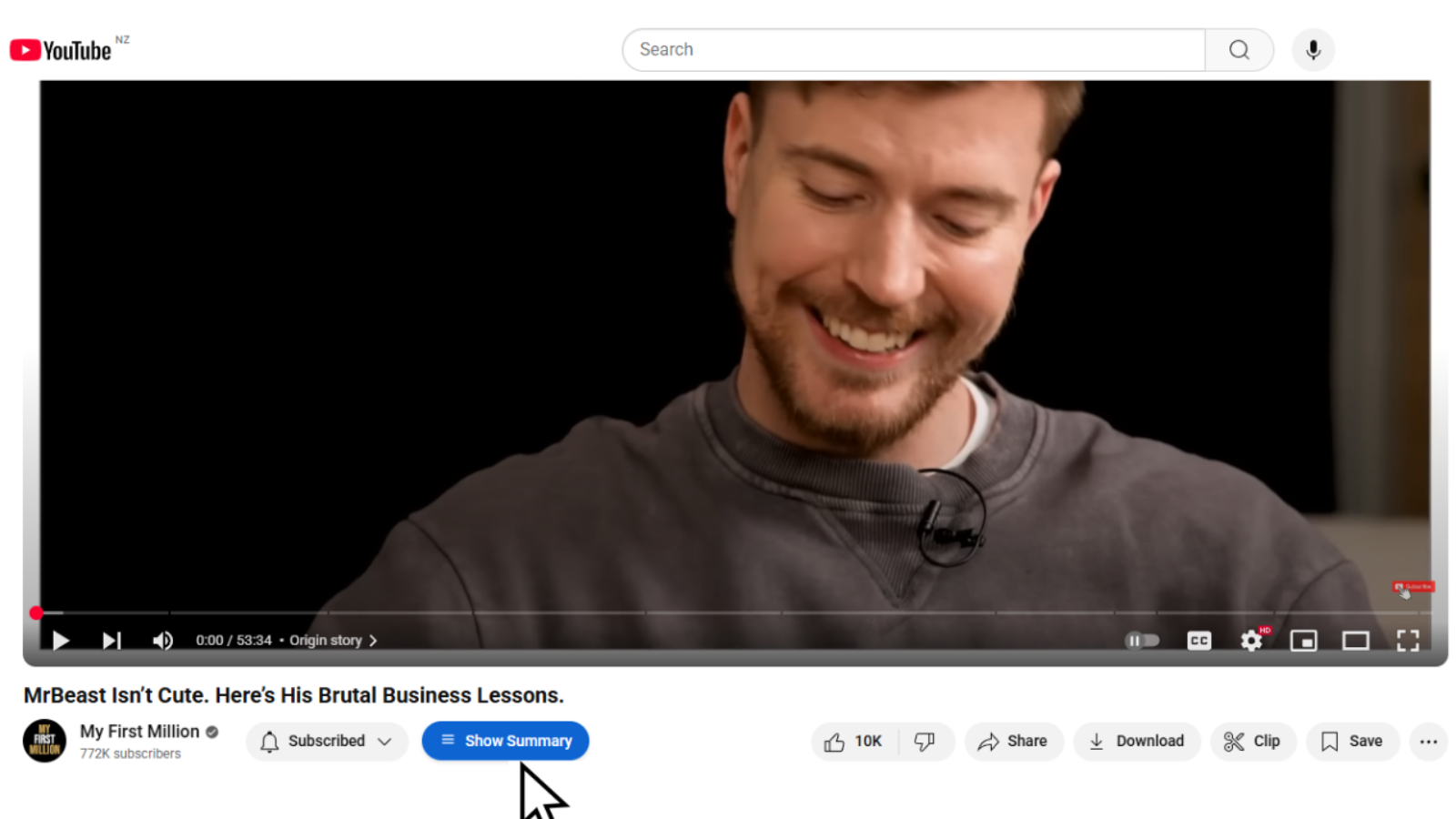
Task: Click the search magnifier button
Action: coord(1239,50)
